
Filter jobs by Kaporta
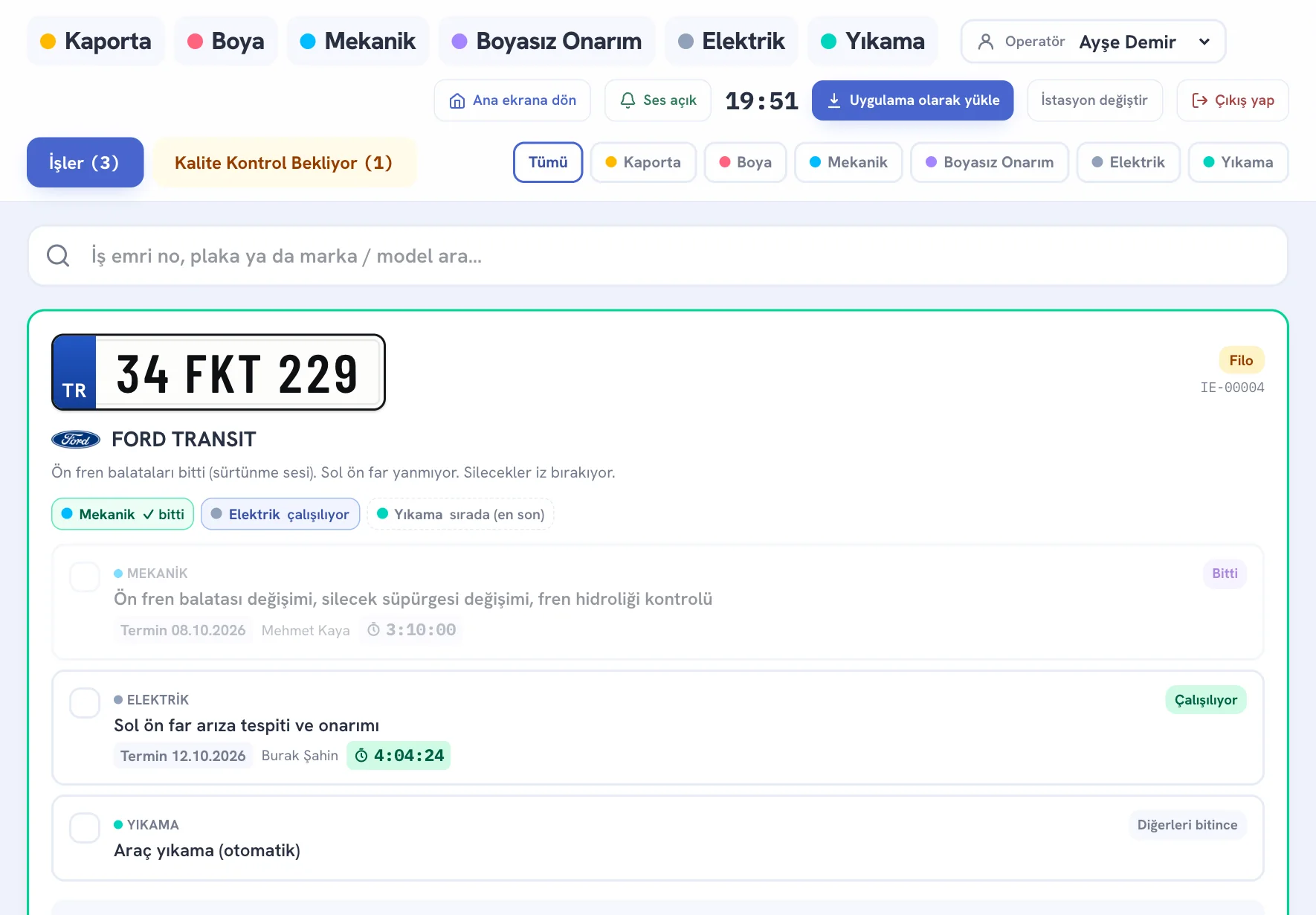(643, 162)
